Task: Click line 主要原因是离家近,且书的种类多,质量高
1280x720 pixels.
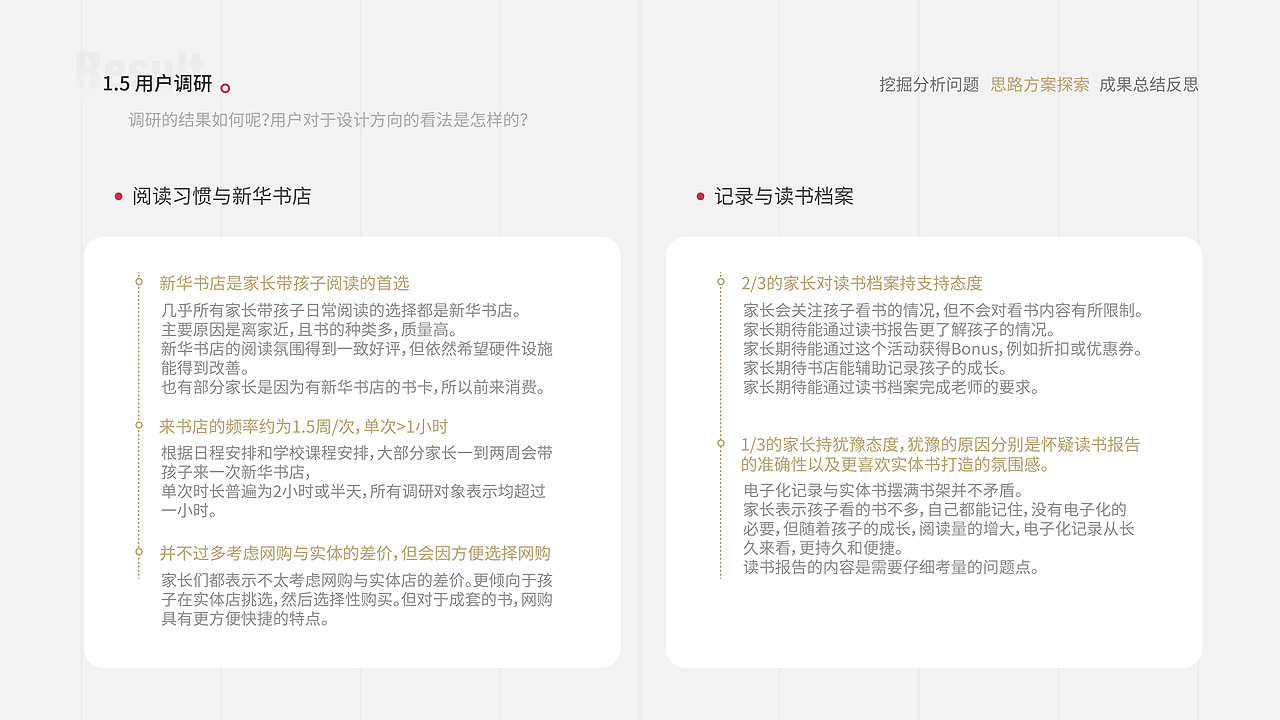Action: click(x=310, y=329)
